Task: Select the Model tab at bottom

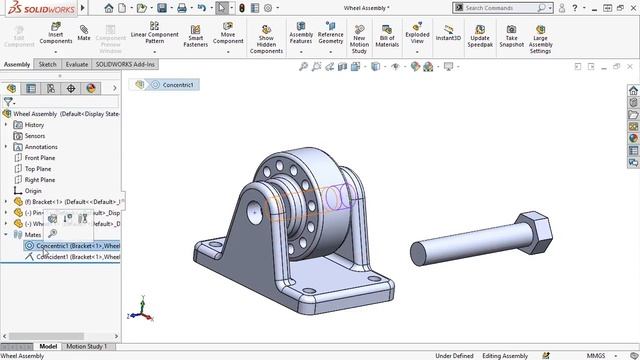Action: pos(48,347)
